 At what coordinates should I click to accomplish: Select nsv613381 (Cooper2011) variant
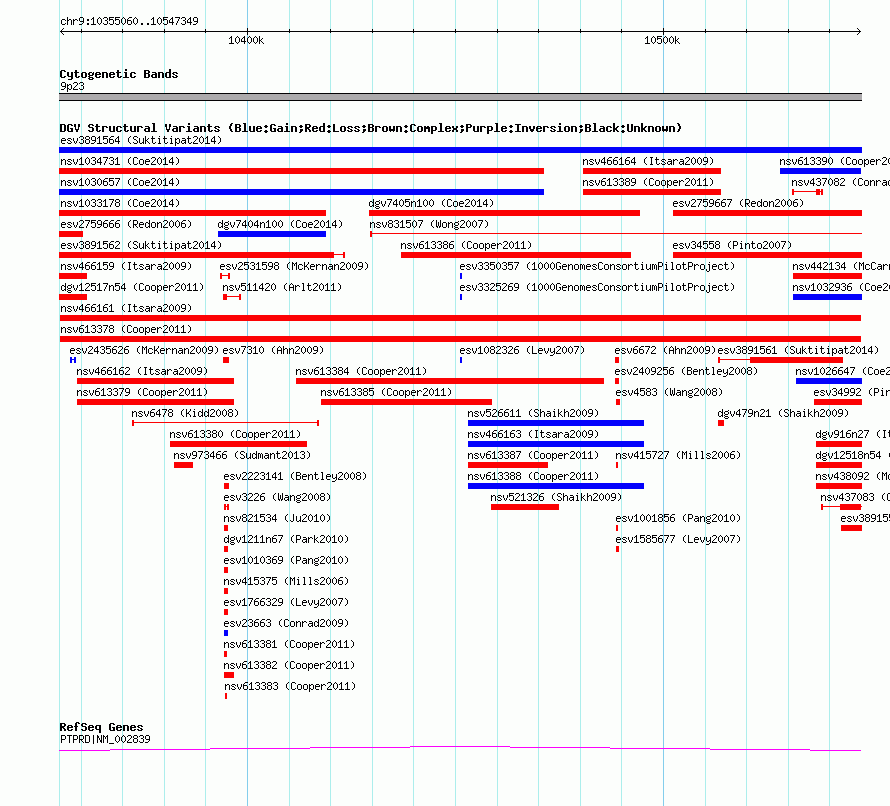289,644
